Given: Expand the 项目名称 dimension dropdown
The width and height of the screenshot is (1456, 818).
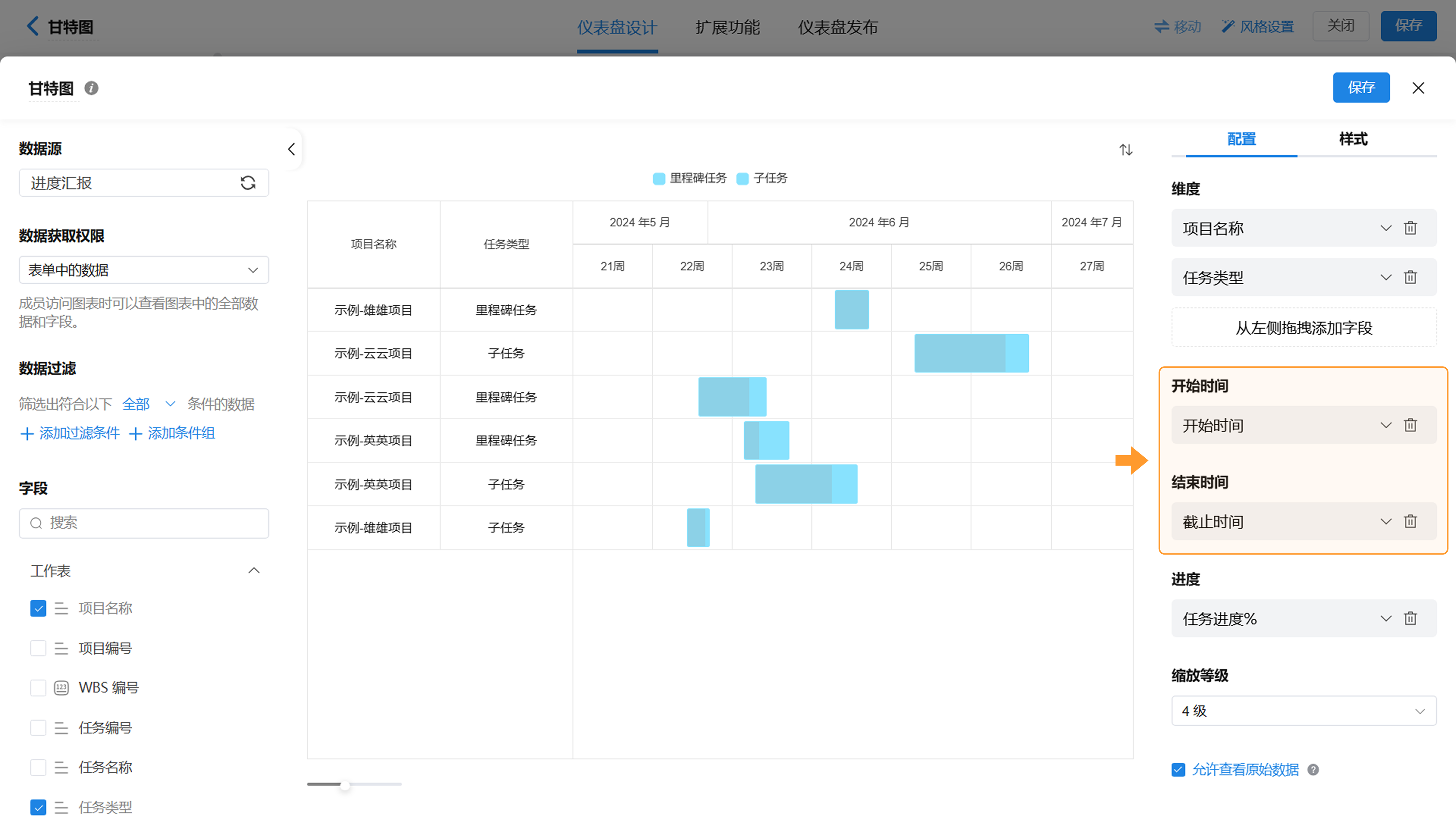Looking at the screenshot, I should 1386,228.
